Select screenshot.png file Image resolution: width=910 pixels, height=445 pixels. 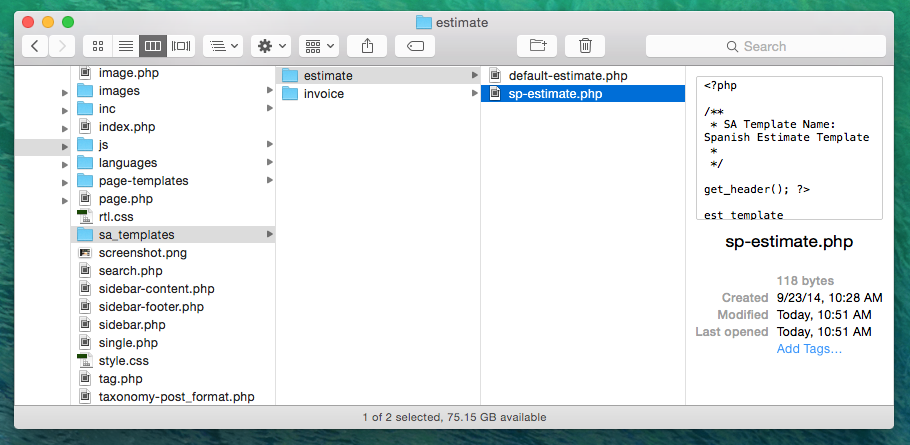point(173,252)
